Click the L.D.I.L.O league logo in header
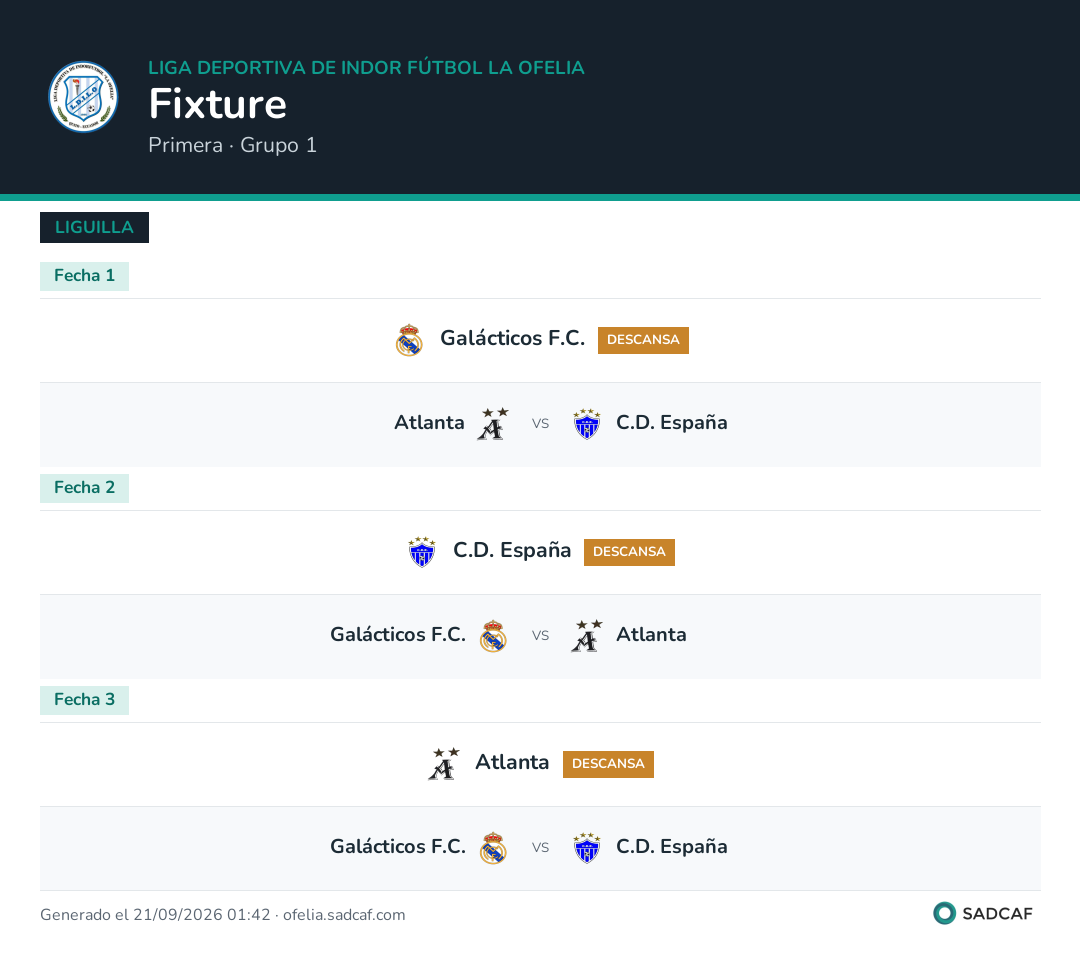 (x=83, y=96)
